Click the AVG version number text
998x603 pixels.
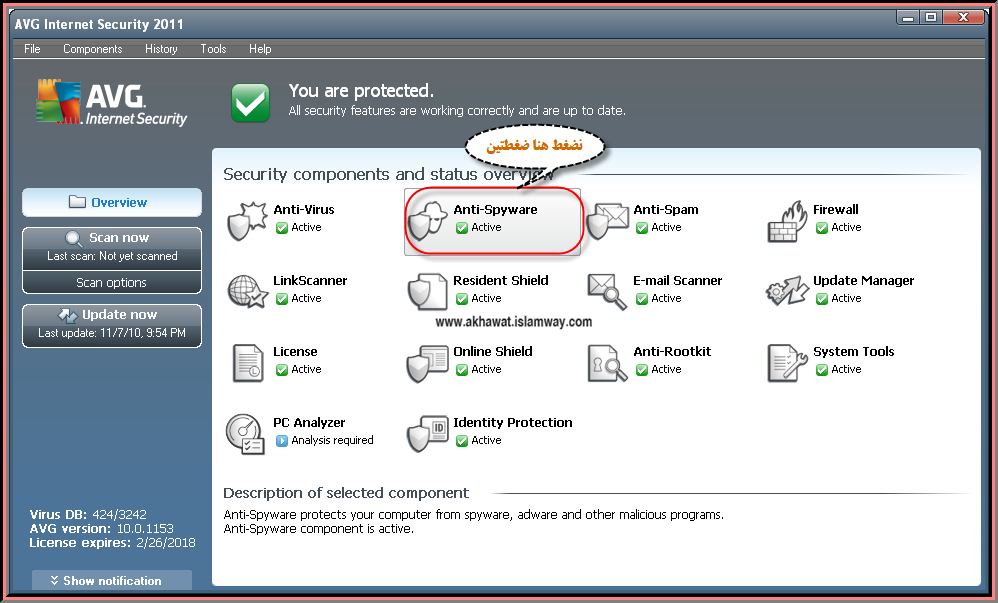[101, 529]
